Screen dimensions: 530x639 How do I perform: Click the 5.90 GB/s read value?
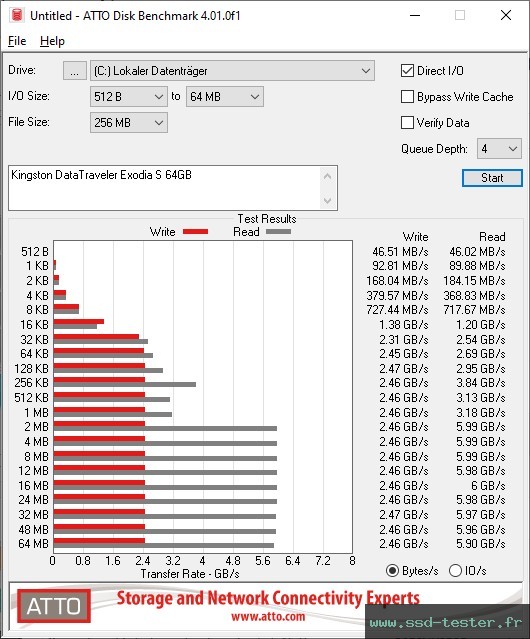click(481, 543)
